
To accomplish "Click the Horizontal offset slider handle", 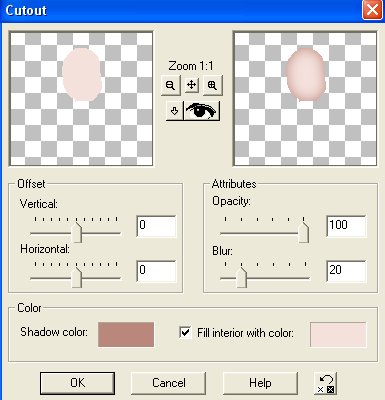I will click(77, 277).
